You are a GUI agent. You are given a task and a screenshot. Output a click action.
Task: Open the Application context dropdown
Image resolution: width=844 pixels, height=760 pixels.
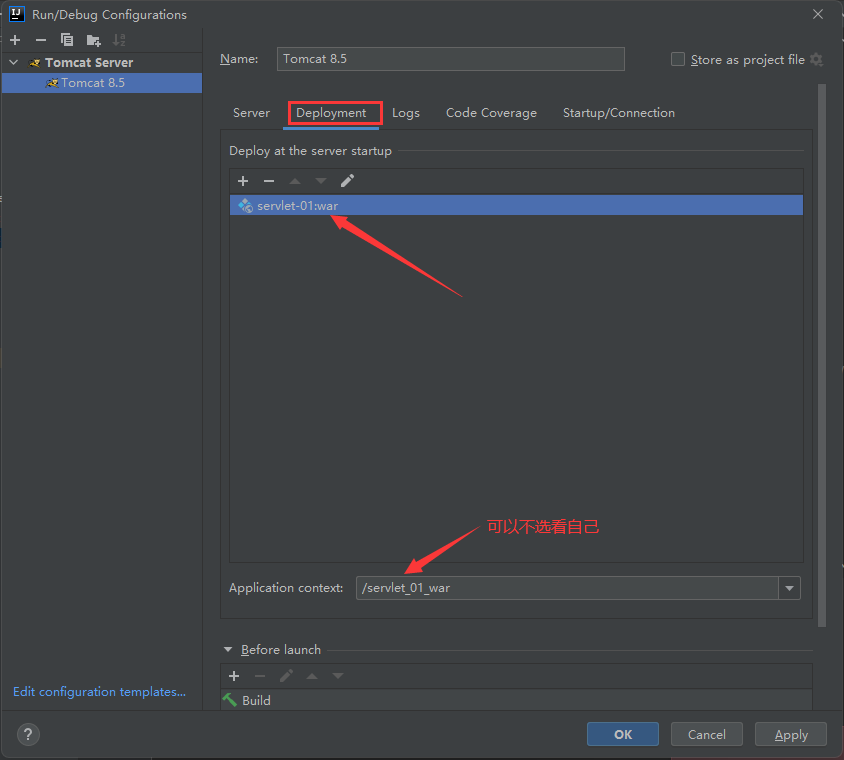790,588
